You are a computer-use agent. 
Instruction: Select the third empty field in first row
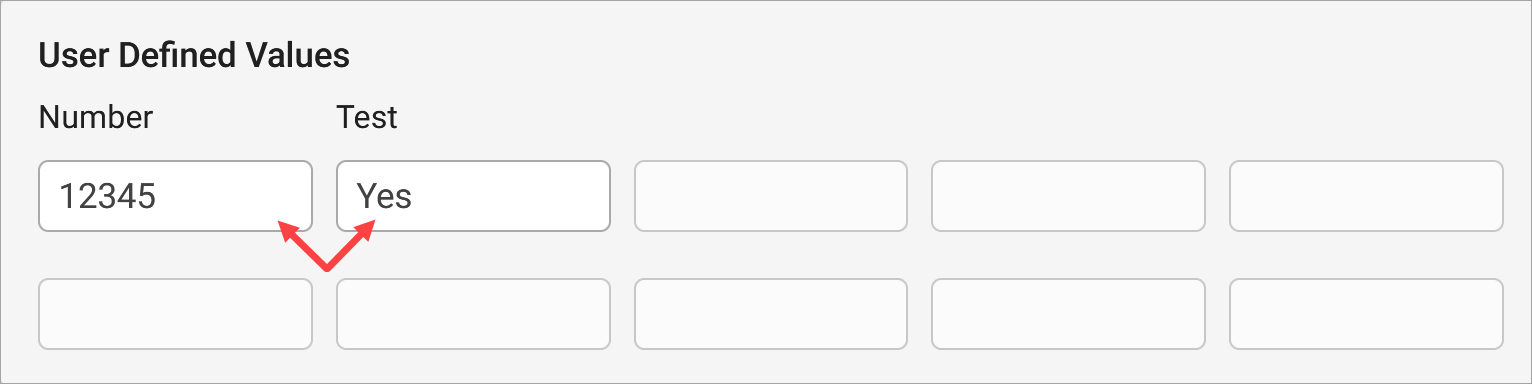coord(771,196)
